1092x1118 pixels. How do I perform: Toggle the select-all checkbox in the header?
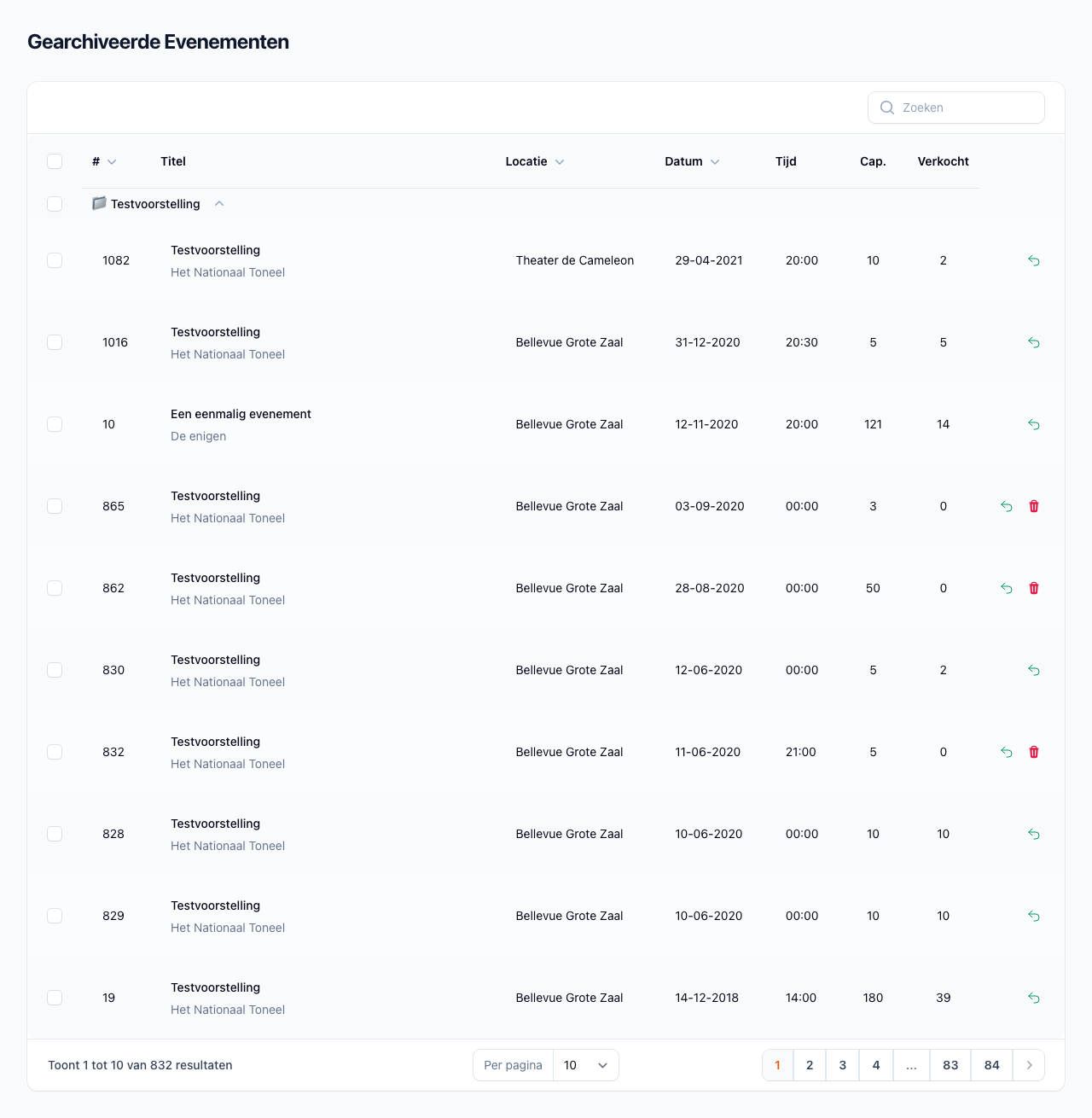55,161
